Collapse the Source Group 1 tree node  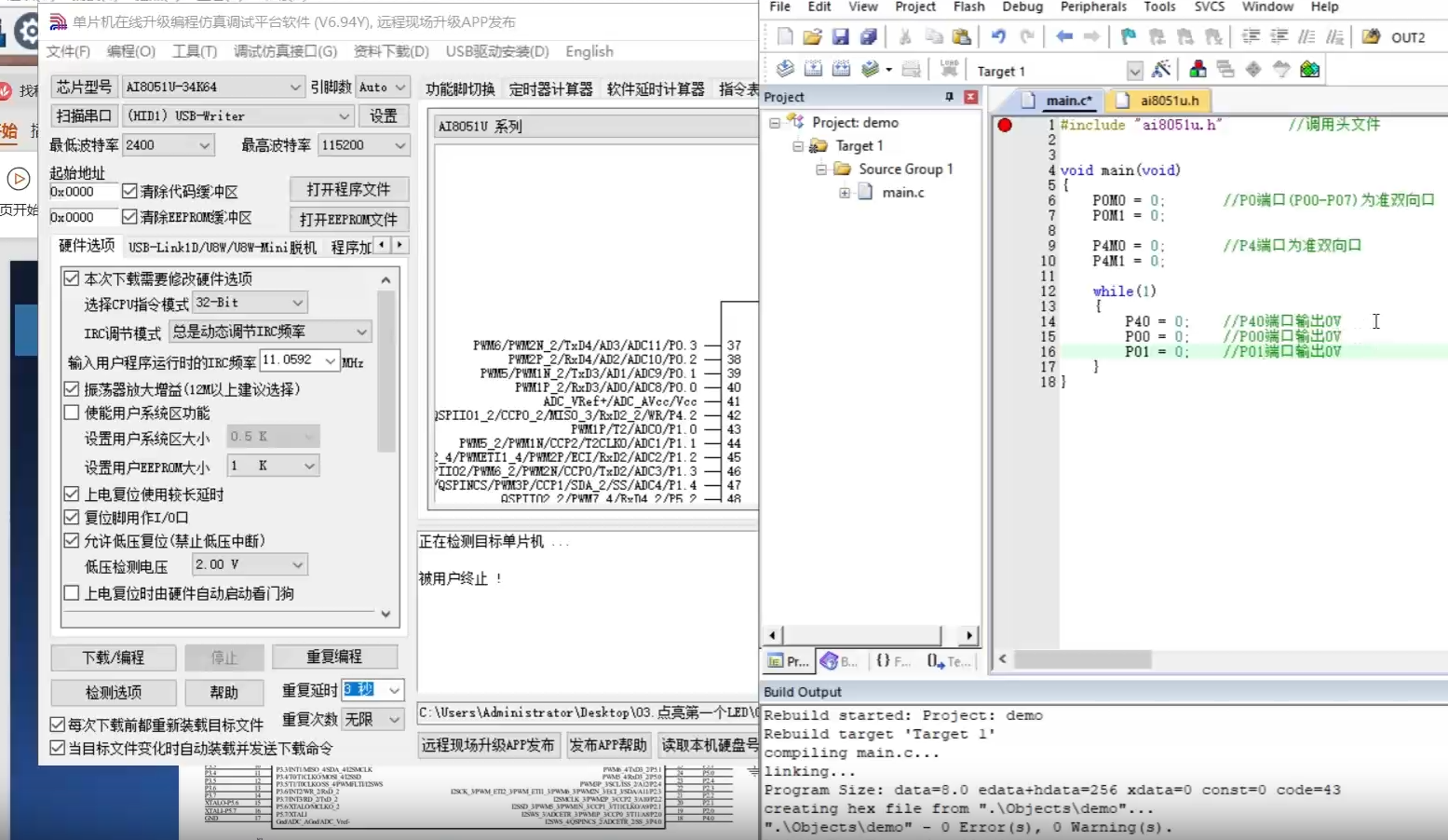click(x=821, y=169)
